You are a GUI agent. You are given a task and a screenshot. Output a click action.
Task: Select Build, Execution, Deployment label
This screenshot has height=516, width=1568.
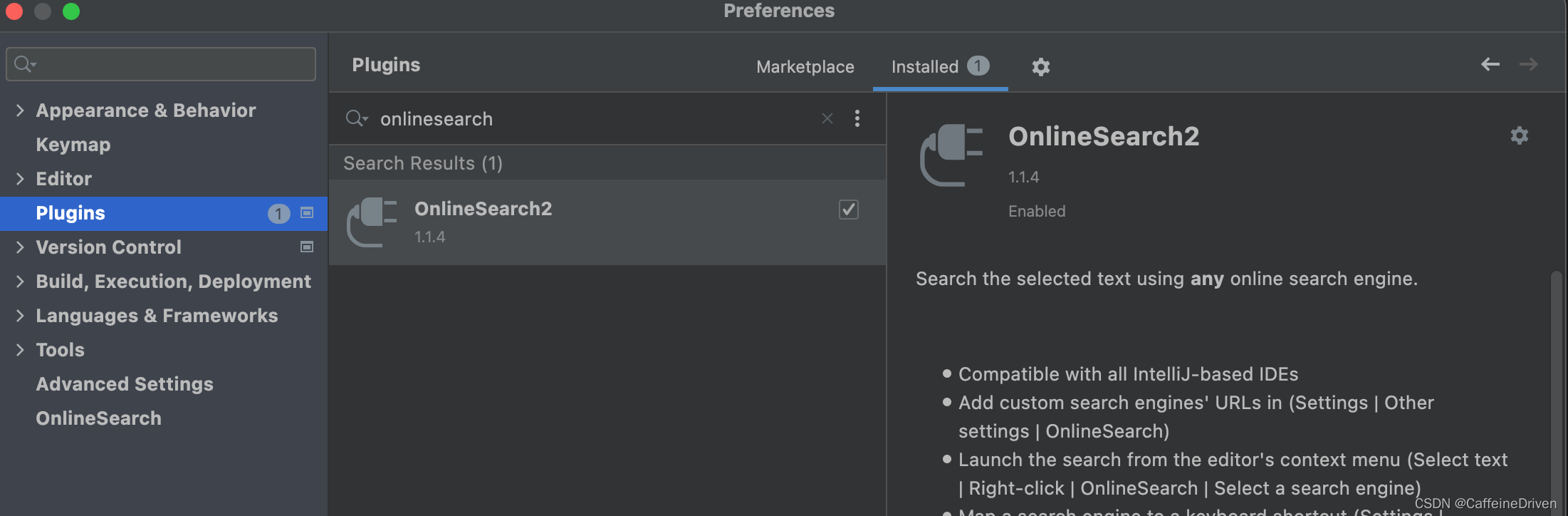[174, 282]
